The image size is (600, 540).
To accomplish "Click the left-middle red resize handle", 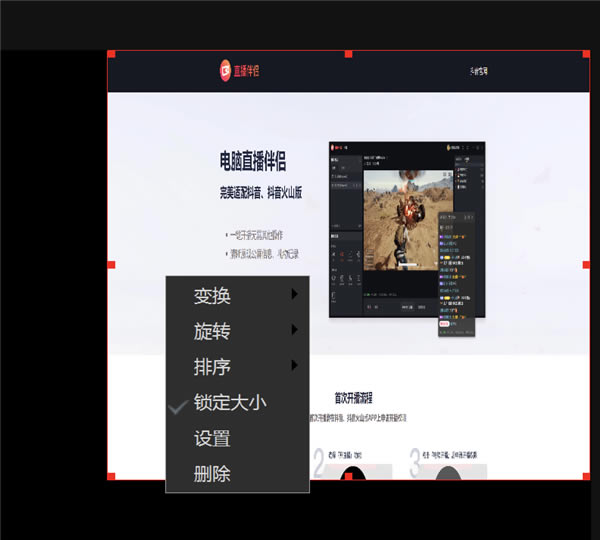I will click(110, 265).
